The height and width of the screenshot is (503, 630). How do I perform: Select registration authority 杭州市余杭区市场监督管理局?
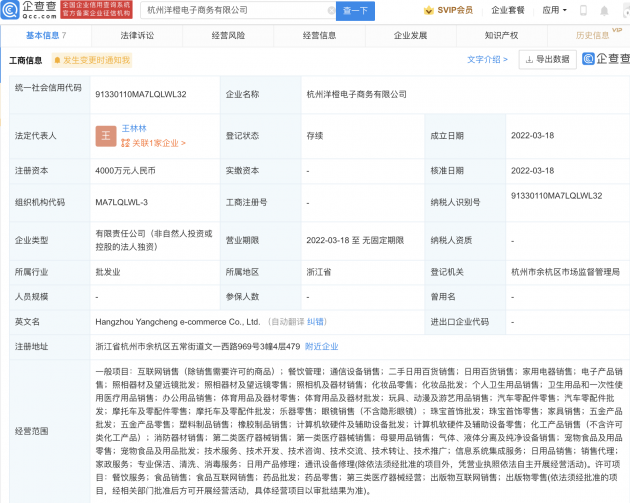pyautogui.click(x=565, y=272)
